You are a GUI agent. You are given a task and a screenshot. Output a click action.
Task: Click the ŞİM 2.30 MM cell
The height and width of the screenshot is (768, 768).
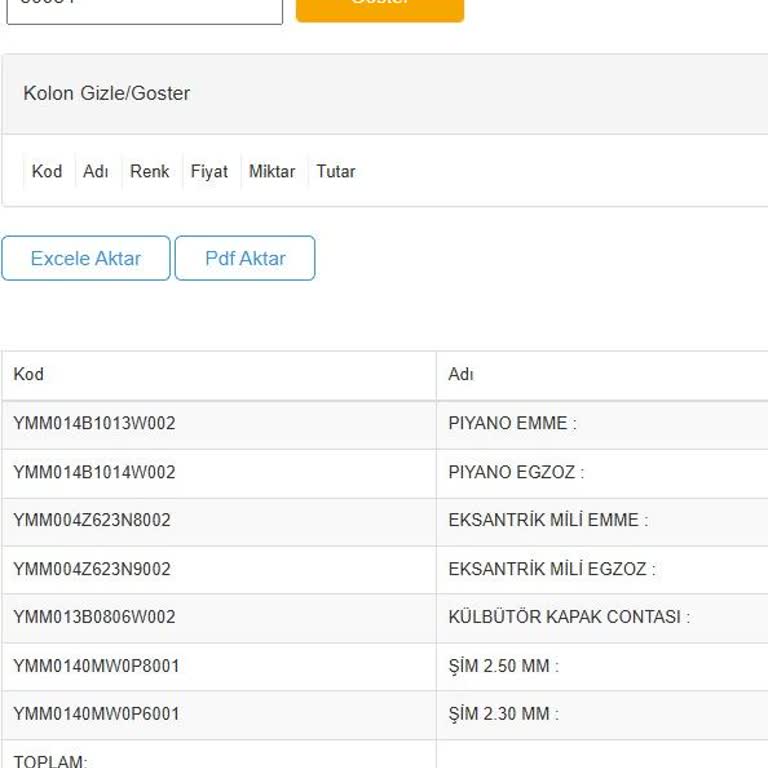[x=602, y=715]
